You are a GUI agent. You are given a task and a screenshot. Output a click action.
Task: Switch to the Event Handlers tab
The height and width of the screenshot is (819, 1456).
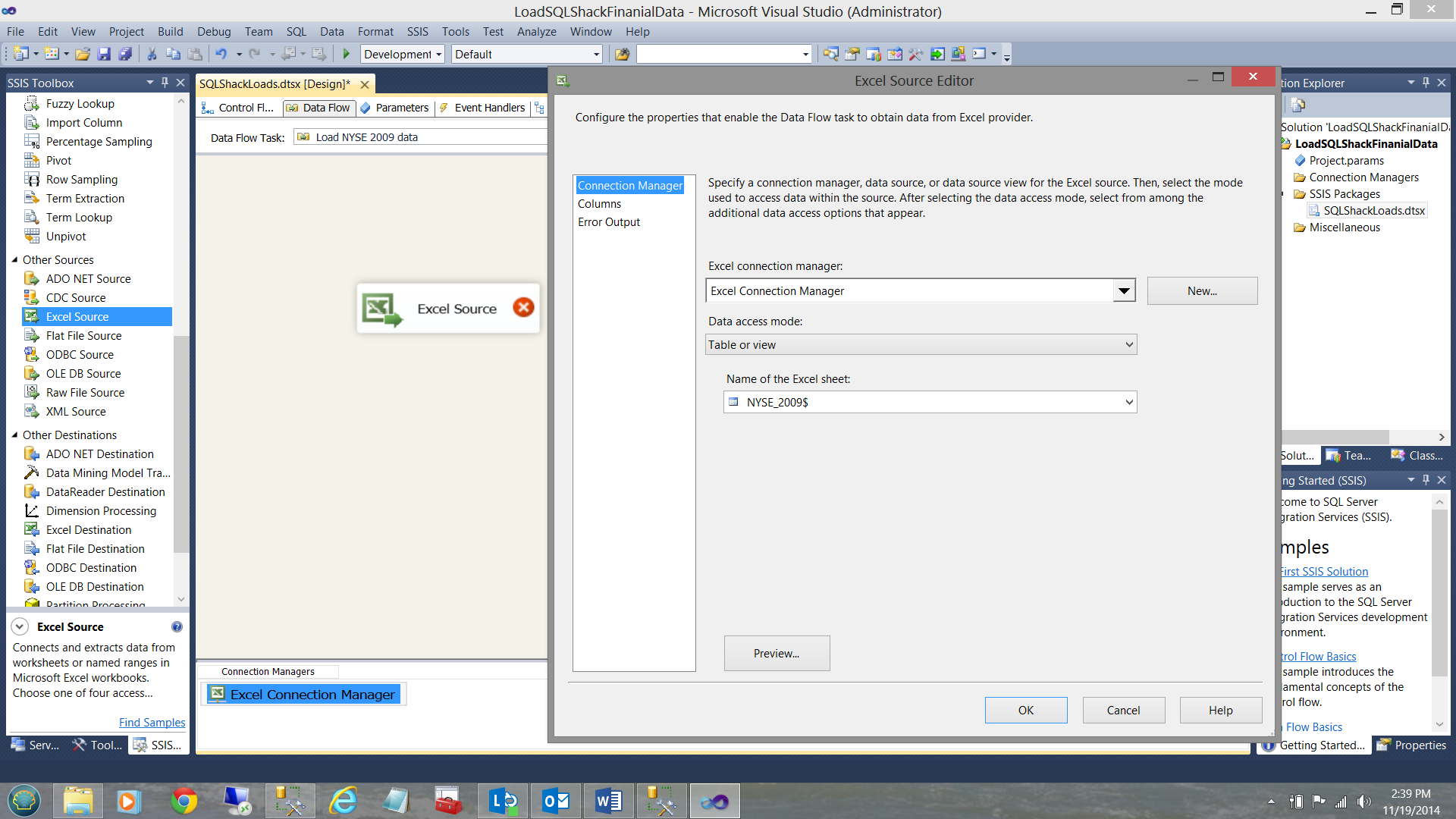click(488, 108)
